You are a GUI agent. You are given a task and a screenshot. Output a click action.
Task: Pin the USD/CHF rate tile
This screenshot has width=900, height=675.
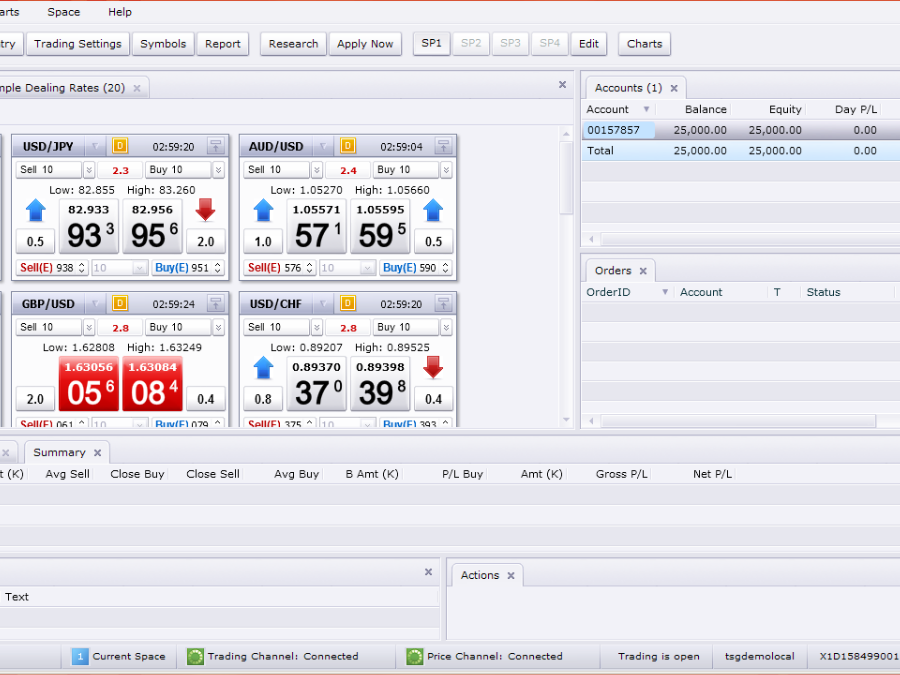click(x=444, y=303)
